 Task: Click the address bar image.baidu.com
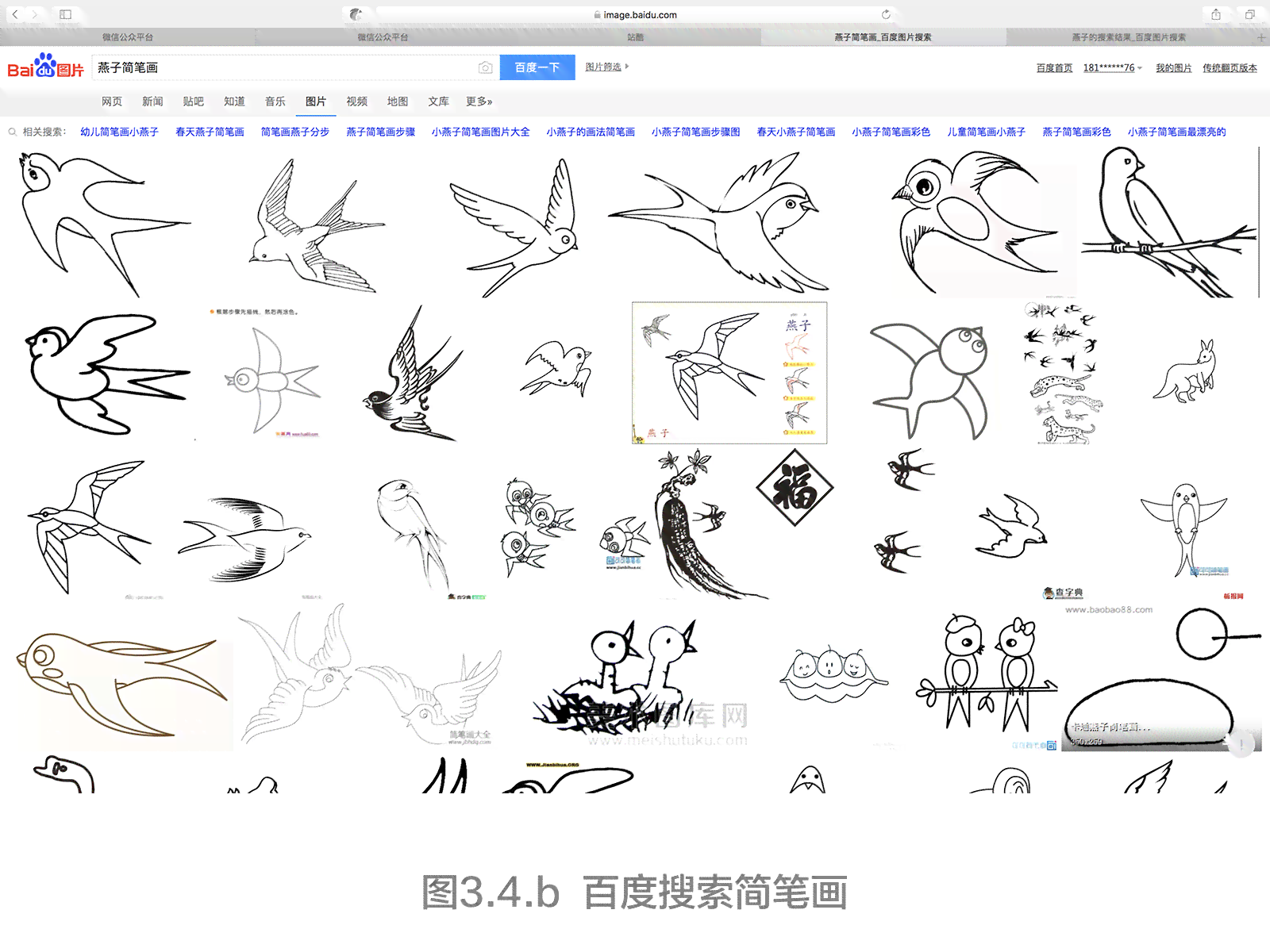(x=635, y=14)
